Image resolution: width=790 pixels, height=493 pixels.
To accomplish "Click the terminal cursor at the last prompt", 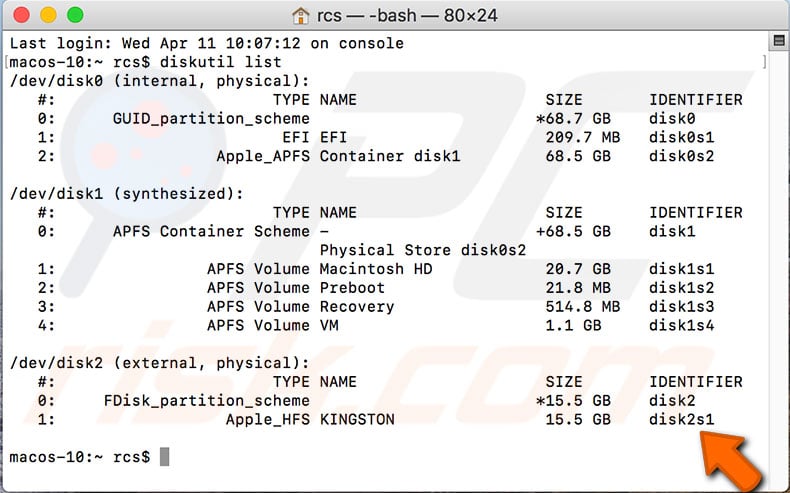I will pos(164,457).
